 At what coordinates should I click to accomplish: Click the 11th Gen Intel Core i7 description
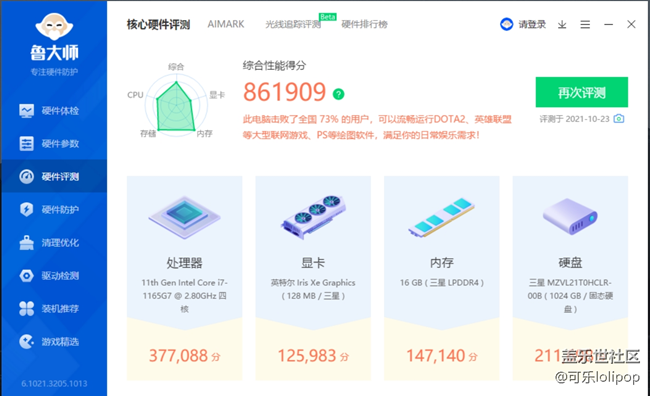(184, 296)
